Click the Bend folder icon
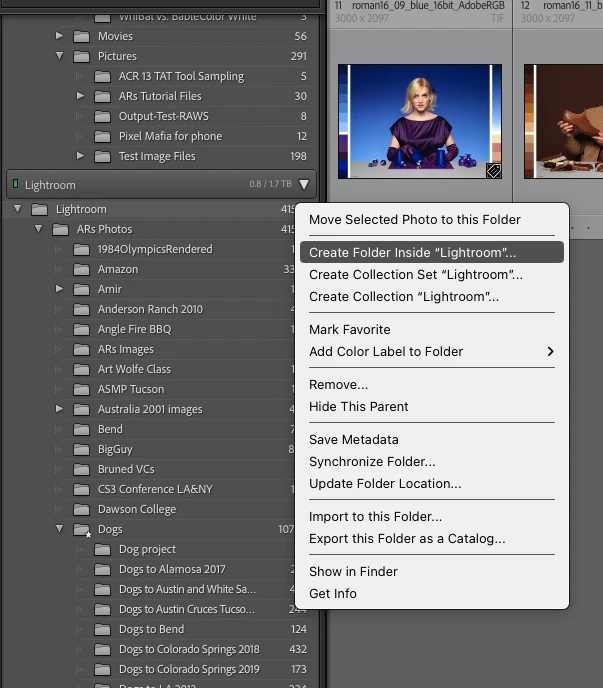The width and height of the screenshot is (603, 688). [x=81, y=430]
